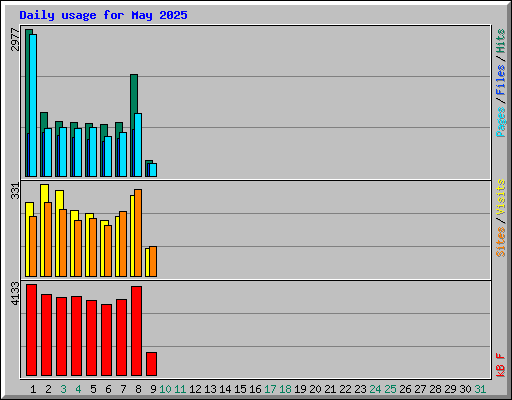Click the 2977 axis value
This screenshot has height=400, width=512.
(x=15, y=40)
